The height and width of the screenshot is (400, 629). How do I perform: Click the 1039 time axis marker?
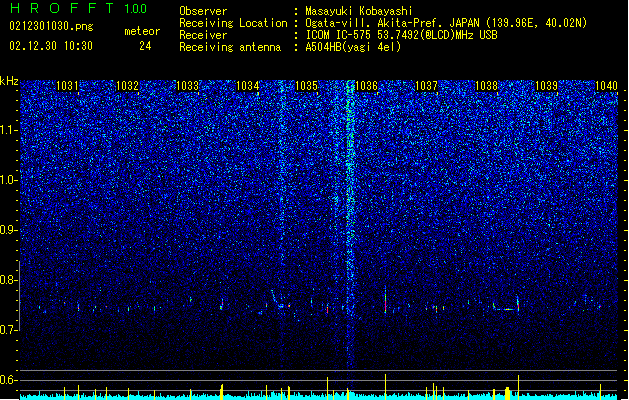click(546, 86)
